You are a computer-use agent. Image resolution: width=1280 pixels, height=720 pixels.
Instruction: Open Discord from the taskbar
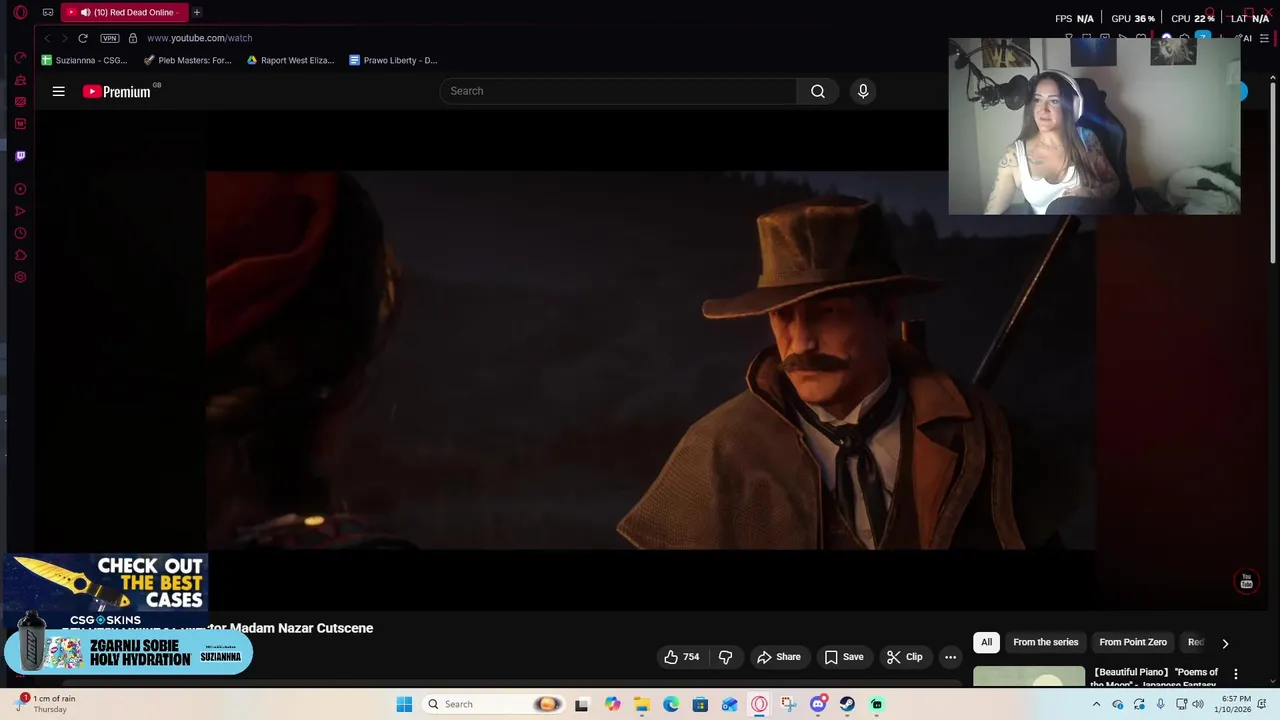pyautogui.click(x=818, y=704)
